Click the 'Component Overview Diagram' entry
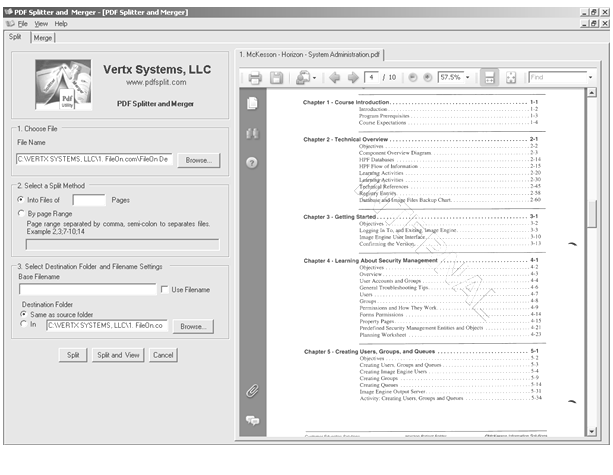 pyautogui.click(x=395, y=153)
